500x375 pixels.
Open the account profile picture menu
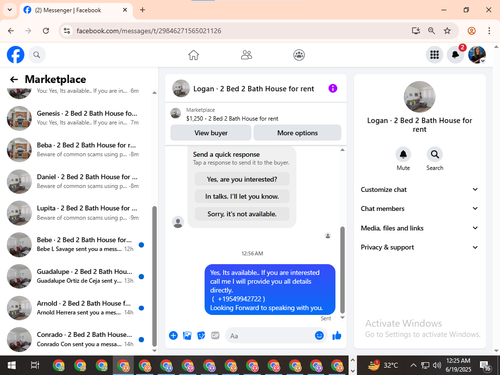(477, 55)
